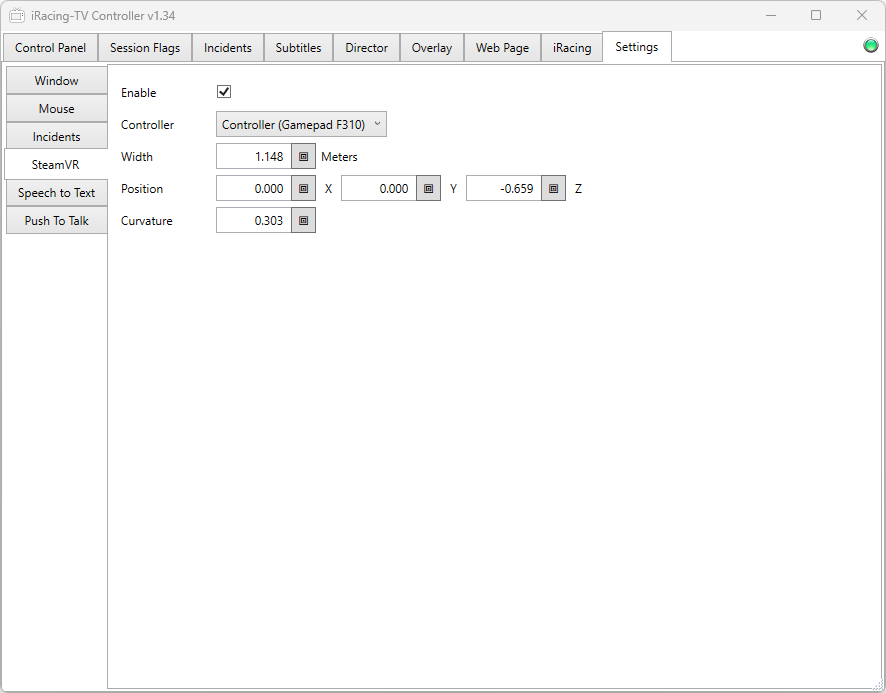This screenshot has width=886, height=693.
Task: Open the Incidents settings side tab
Action: [x=57, y=136]
